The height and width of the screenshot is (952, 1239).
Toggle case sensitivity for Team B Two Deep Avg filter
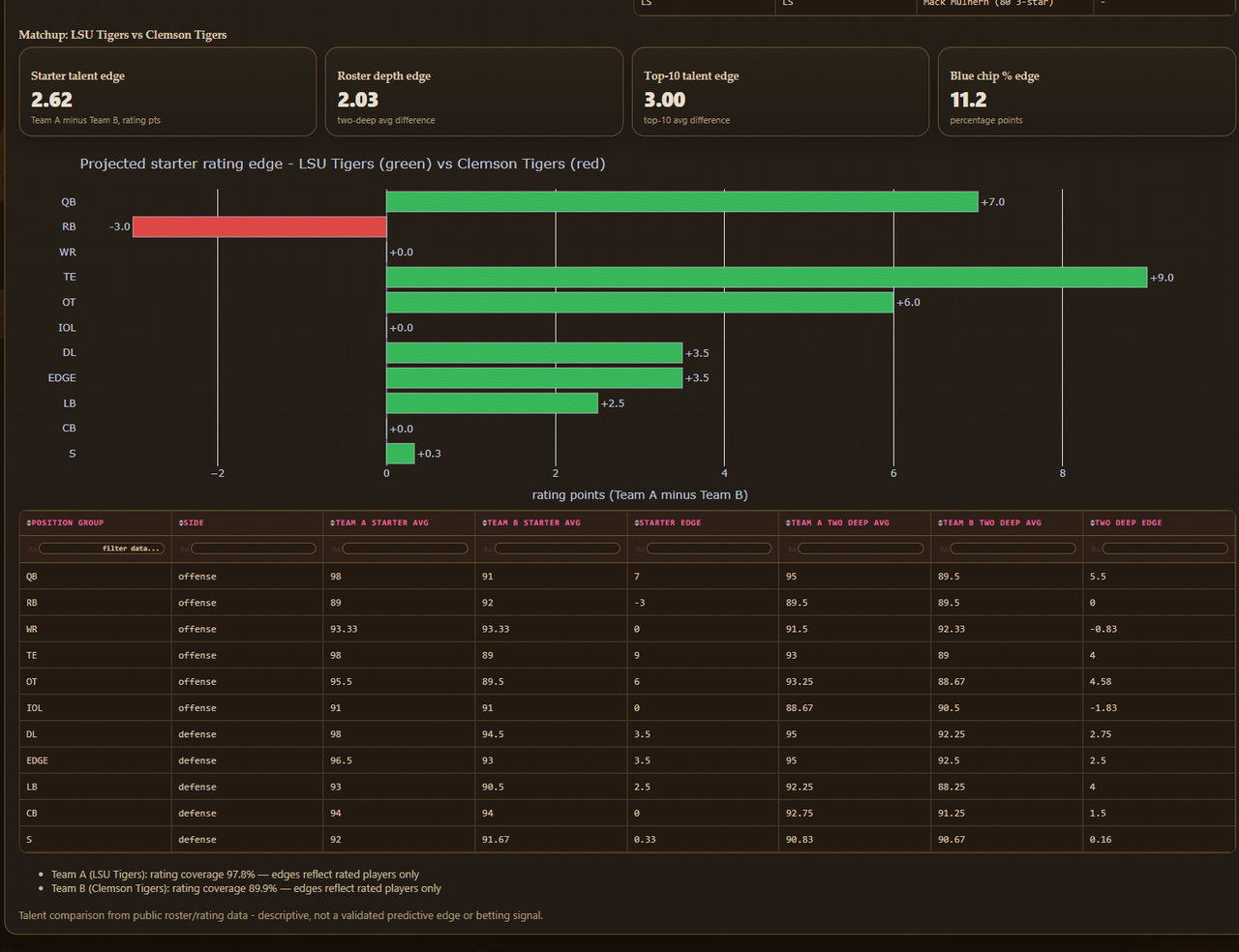[944, 549]
